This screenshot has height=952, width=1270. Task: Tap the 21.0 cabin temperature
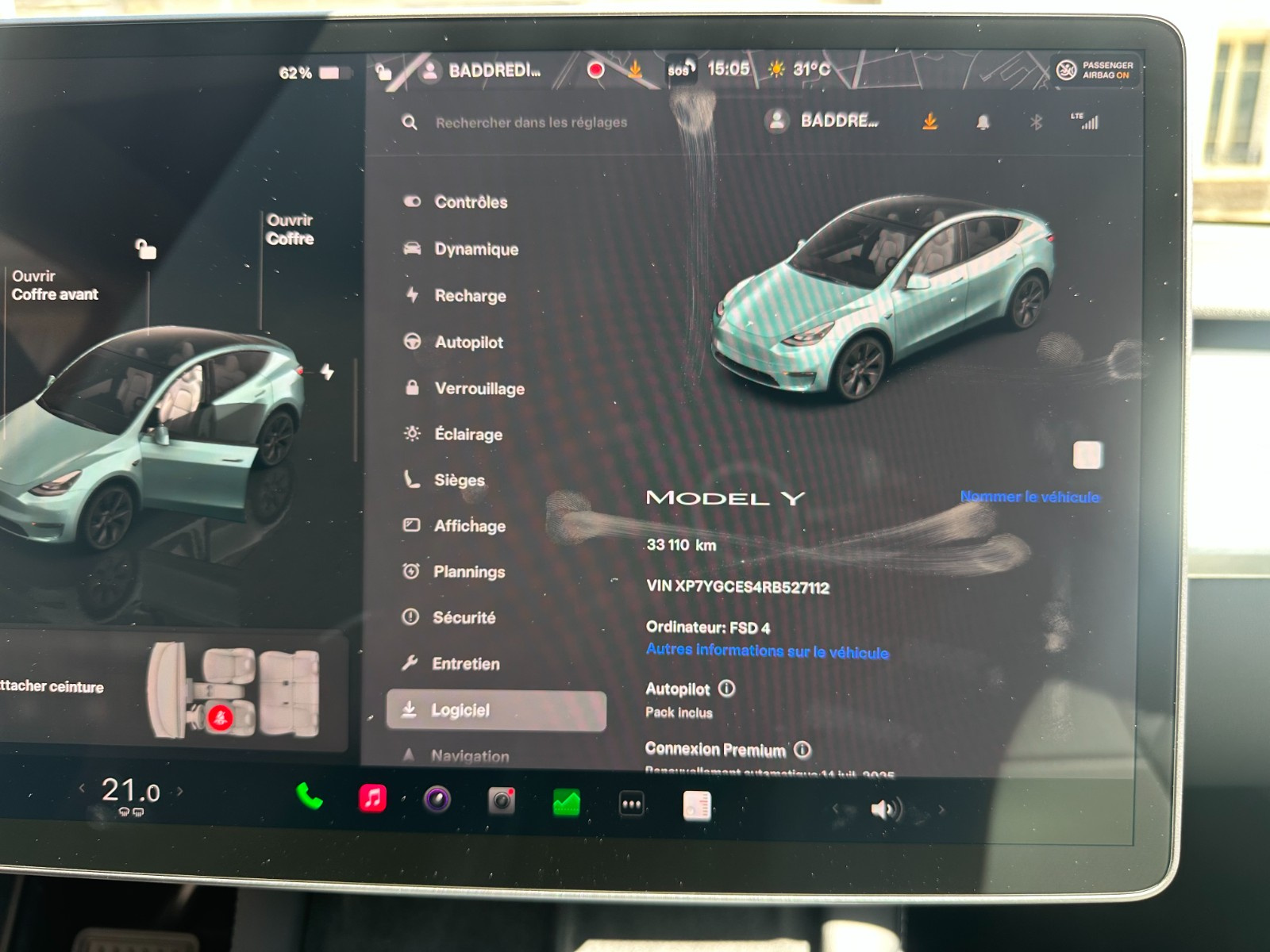131,790
